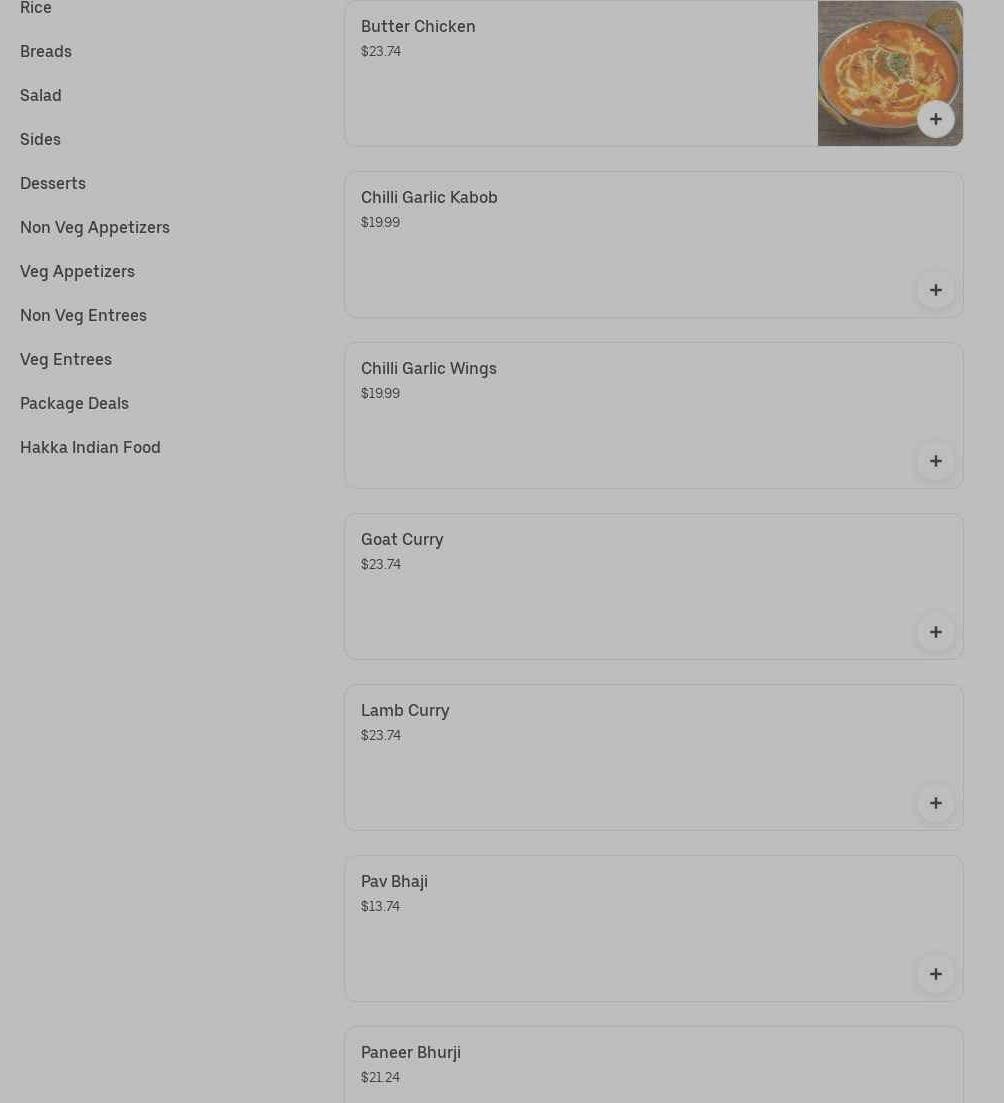
Task: Add Goat Curry using plus icon
Action: pos(935,632)
